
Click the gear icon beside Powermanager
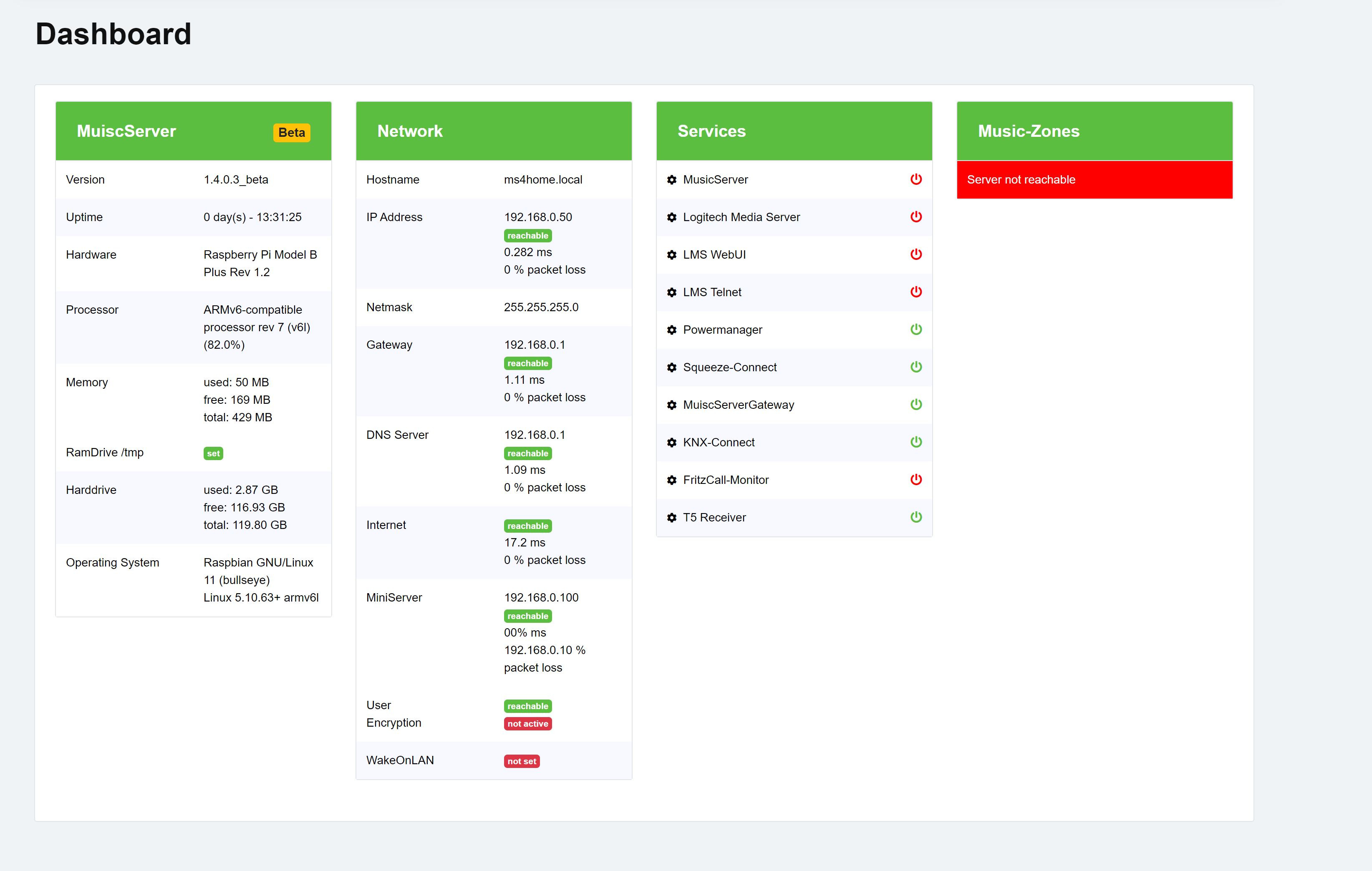(672, 330)
